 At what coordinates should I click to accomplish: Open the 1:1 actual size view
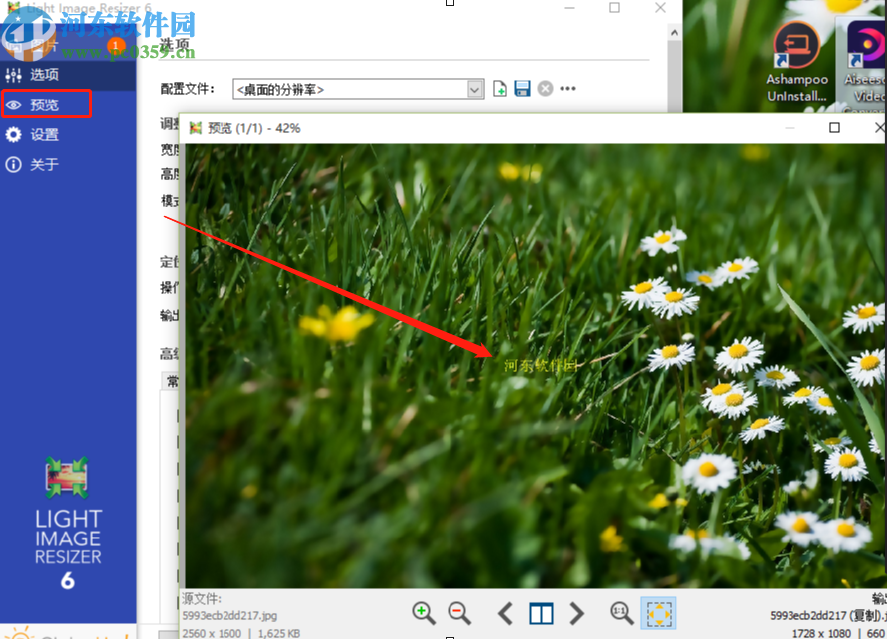(621, 614)
